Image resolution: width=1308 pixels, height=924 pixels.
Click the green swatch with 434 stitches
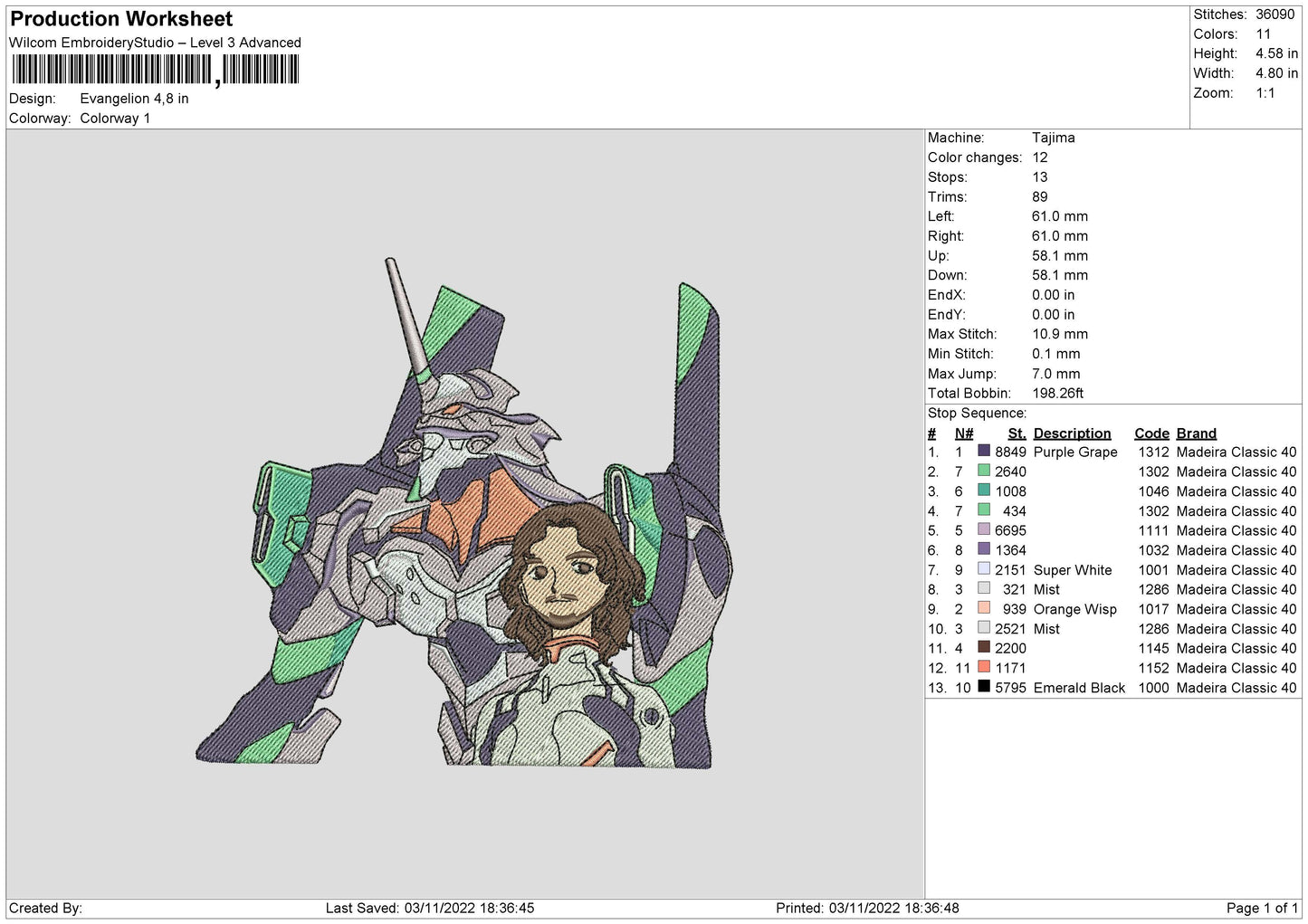(984, 510)
